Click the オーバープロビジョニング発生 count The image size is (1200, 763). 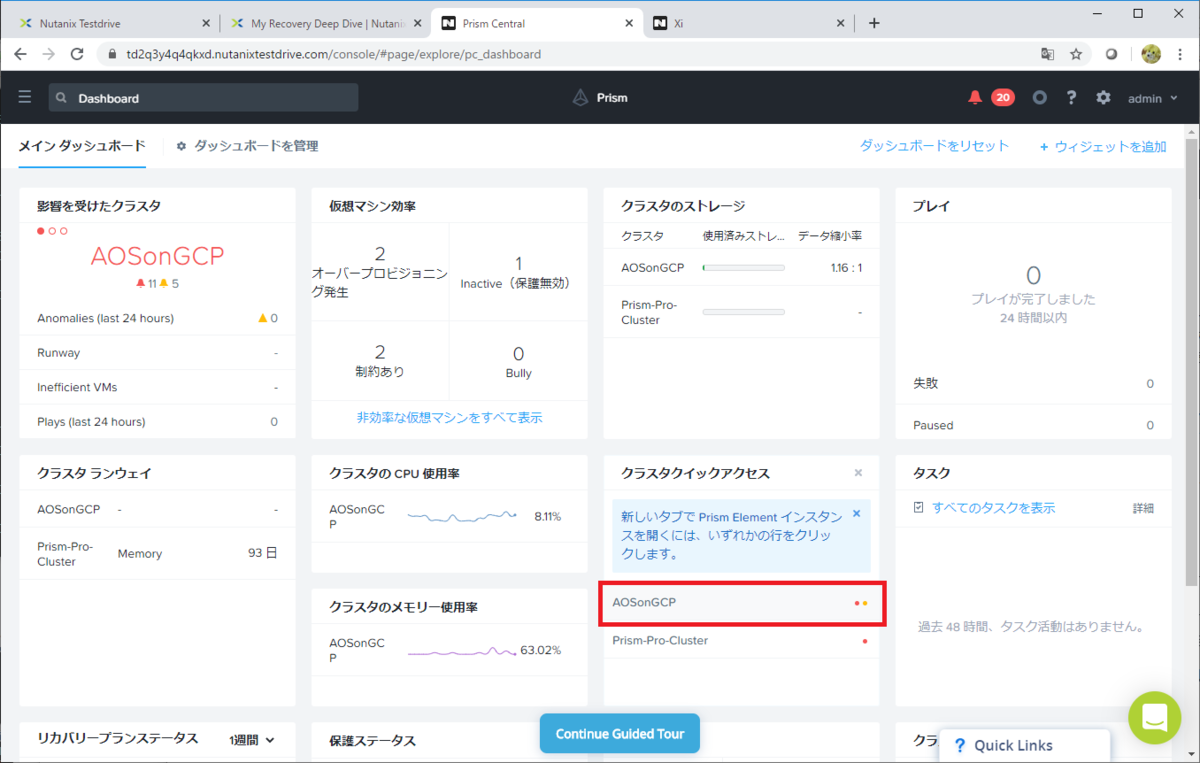point(380,253)
